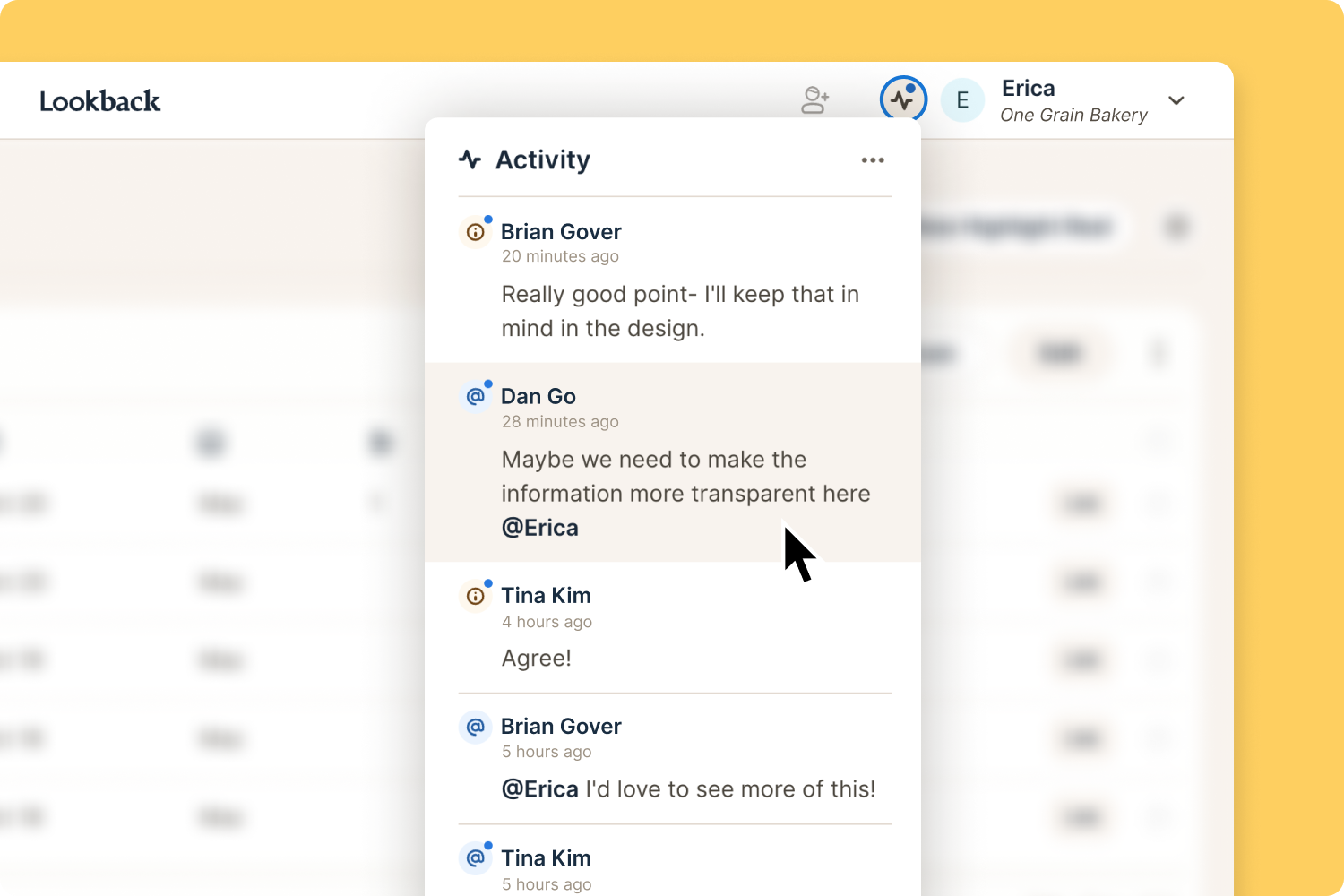Image resolution: width=1344 pixels, height=896 pixels.
Task: Click the note icon beside Tina Kim 4 hours ago
Action: tap(476, 596)
